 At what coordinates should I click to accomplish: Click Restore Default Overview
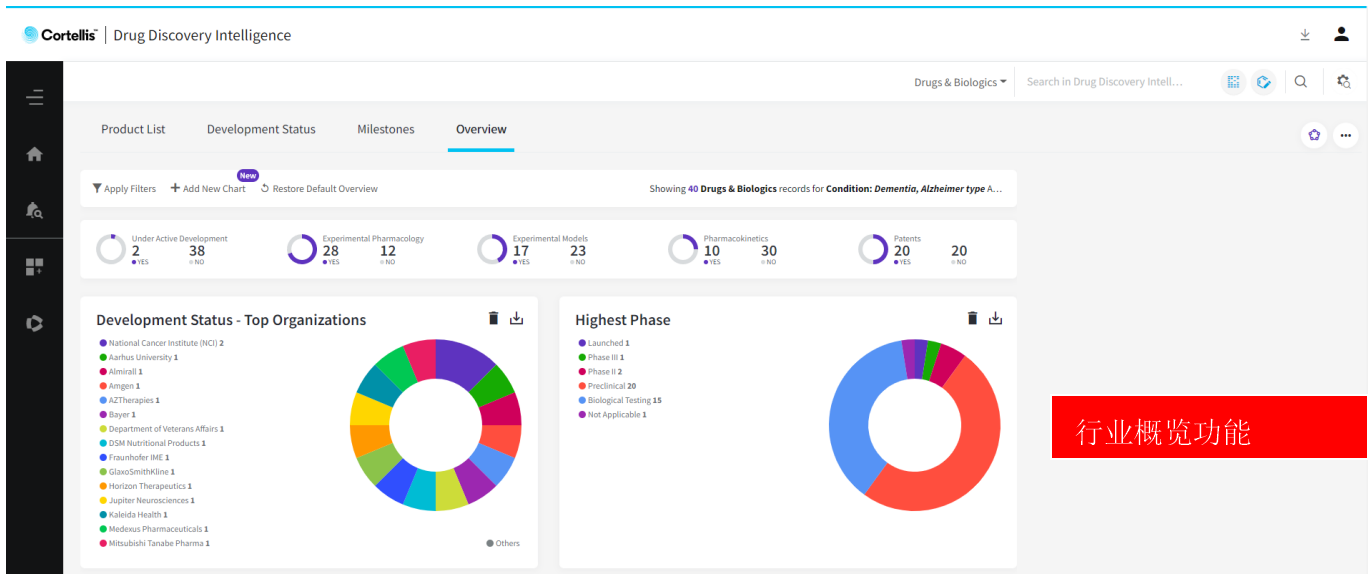319,188
